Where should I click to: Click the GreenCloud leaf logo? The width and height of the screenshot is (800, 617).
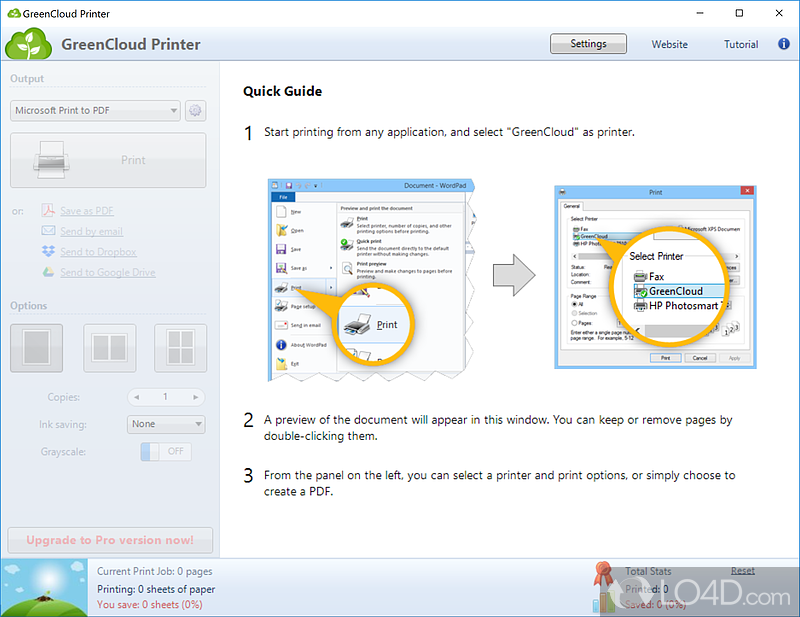pyautogui.click(x=29, y=44)
